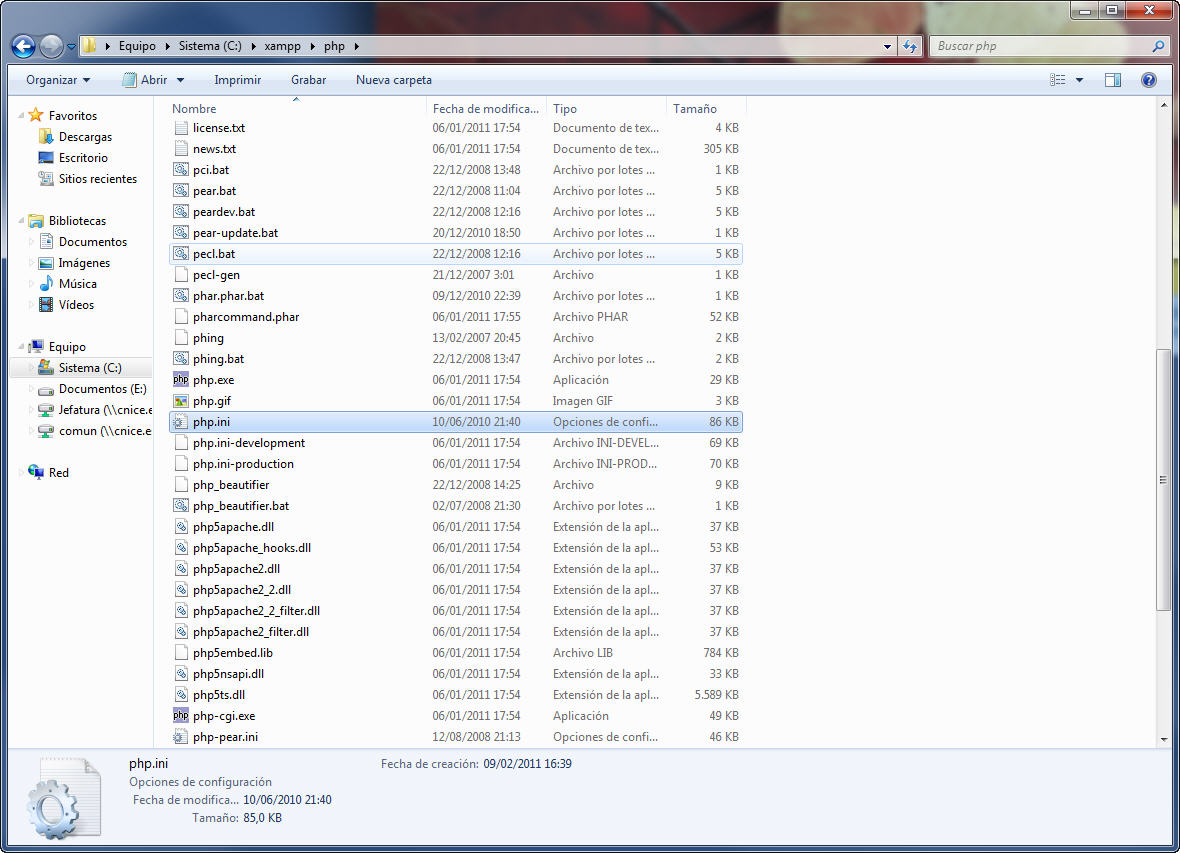Open the Red network icon in sidebar
Image resolution: width=1180 pixels, height=853 pixels.
point(37,473)
